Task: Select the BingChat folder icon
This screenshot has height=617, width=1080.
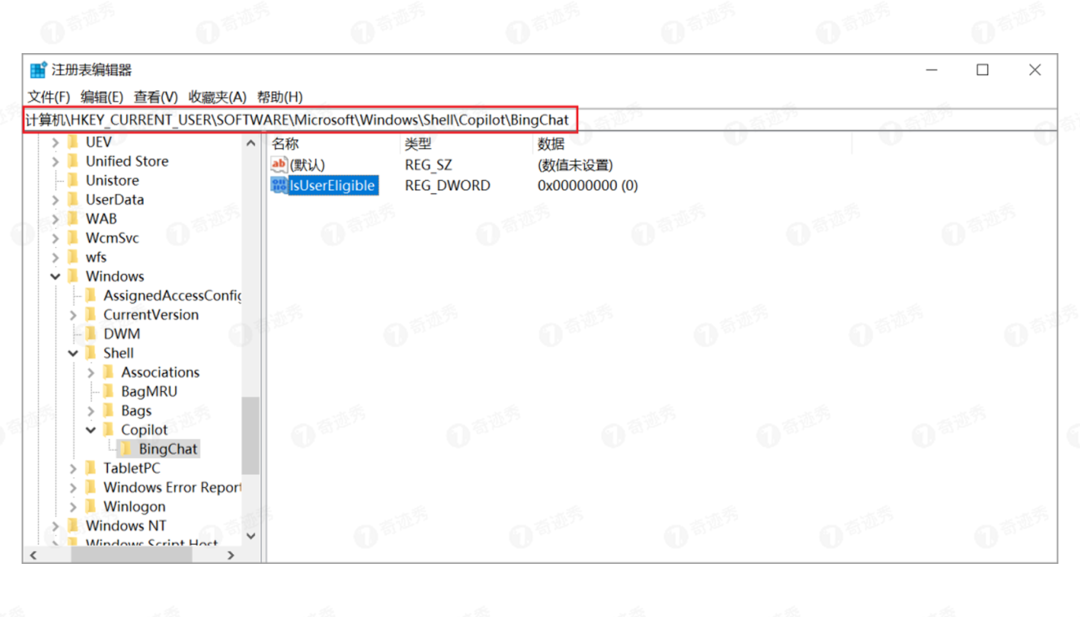Action: (127, 449)
